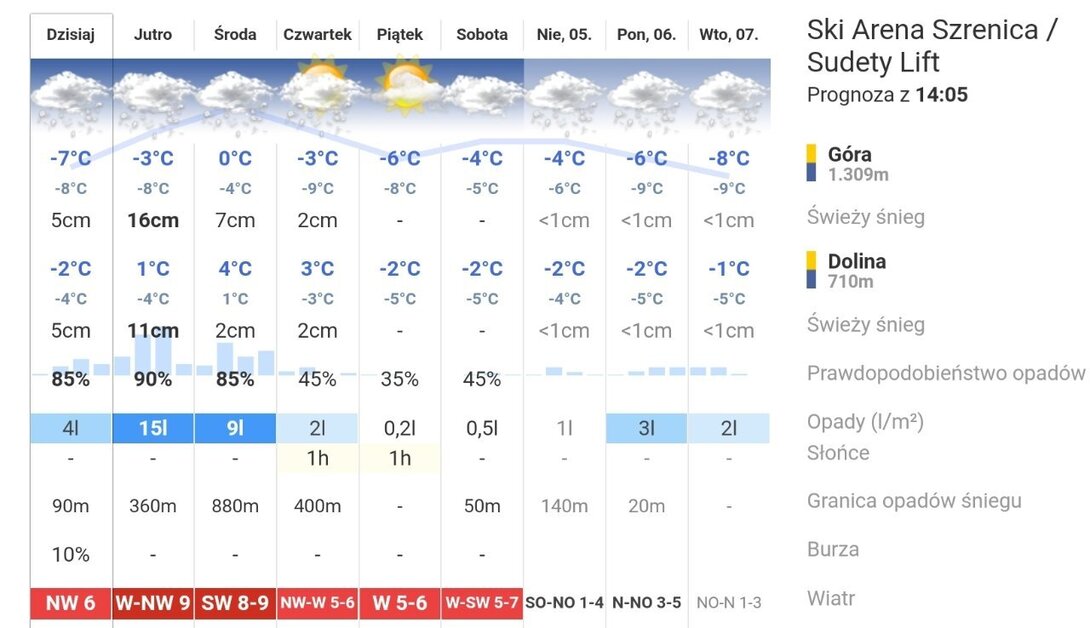Click the W-NW 9 red wind cell
Screen dimensions: 1090x628
(153, 603)
